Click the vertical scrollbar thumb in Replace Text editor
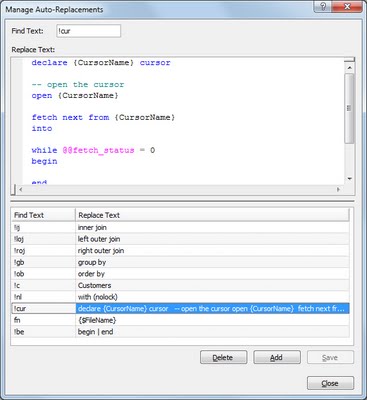Image resolution: width=367 pixels, height=400 pixels. 349,108
